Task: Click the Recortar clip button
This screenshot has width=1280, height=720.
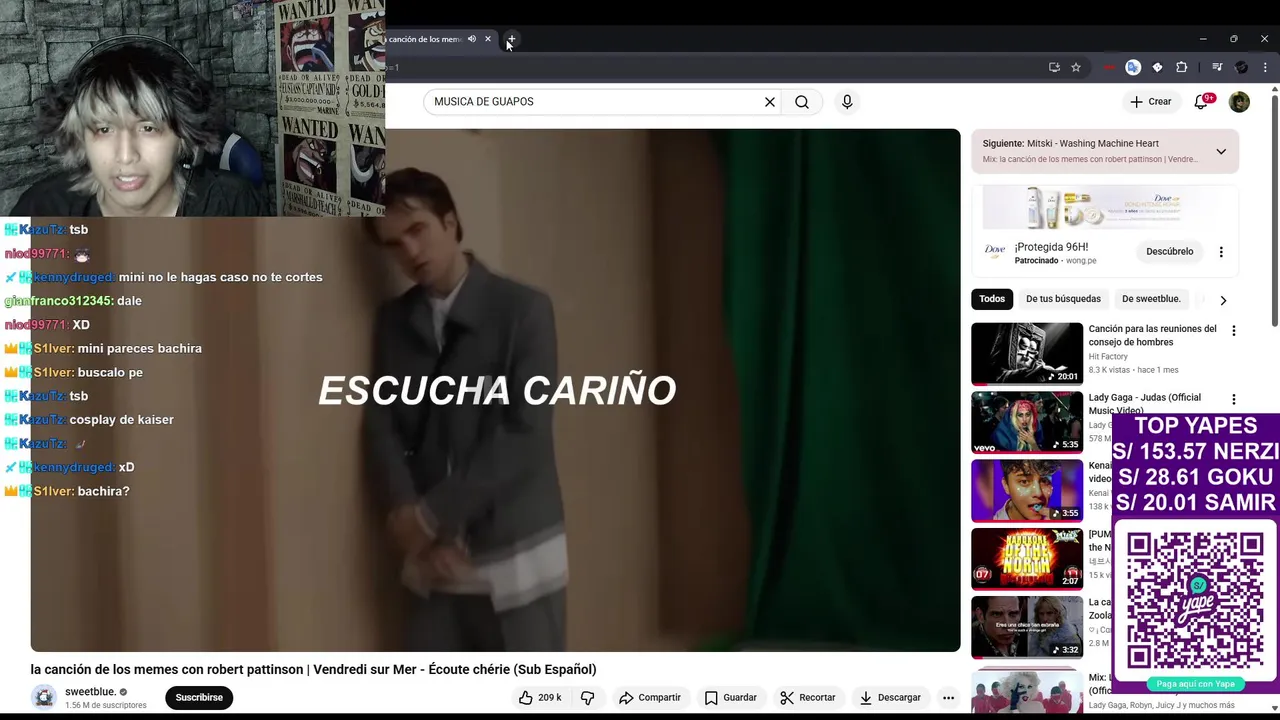Action: pyautogui.click(x=808, y=697)
